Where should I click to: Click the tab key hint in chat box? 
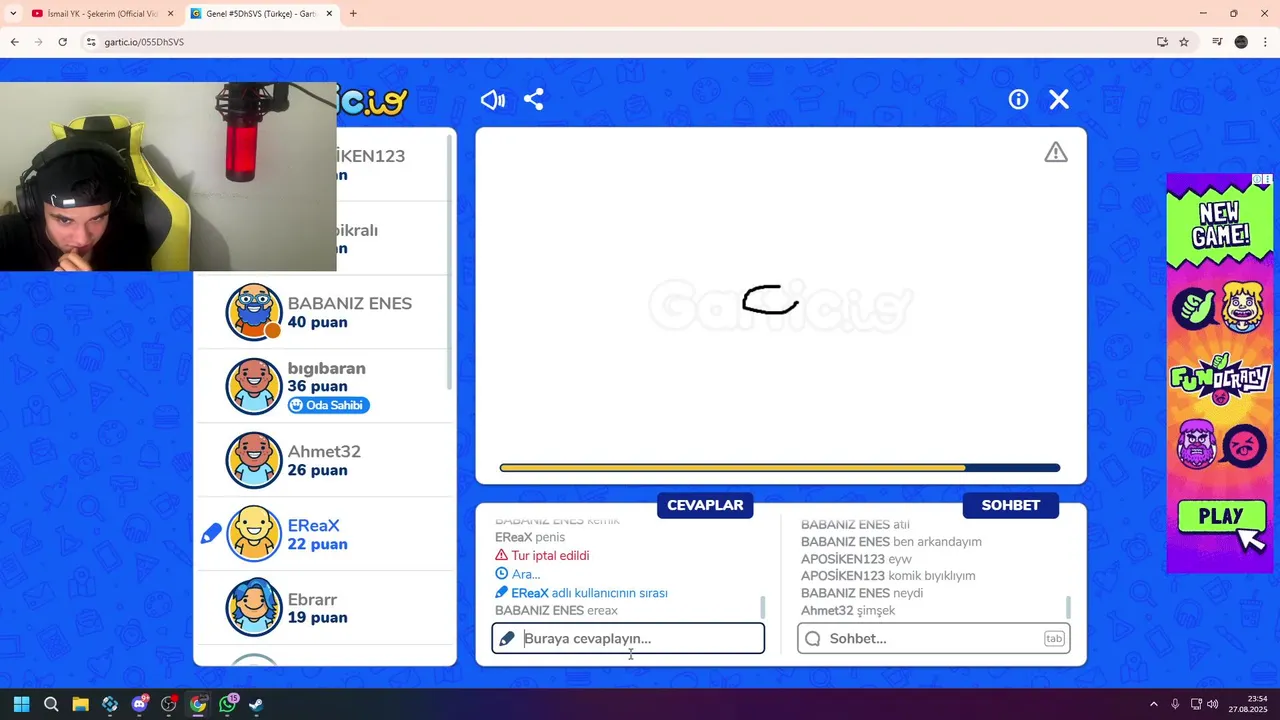coord(1054,638)
